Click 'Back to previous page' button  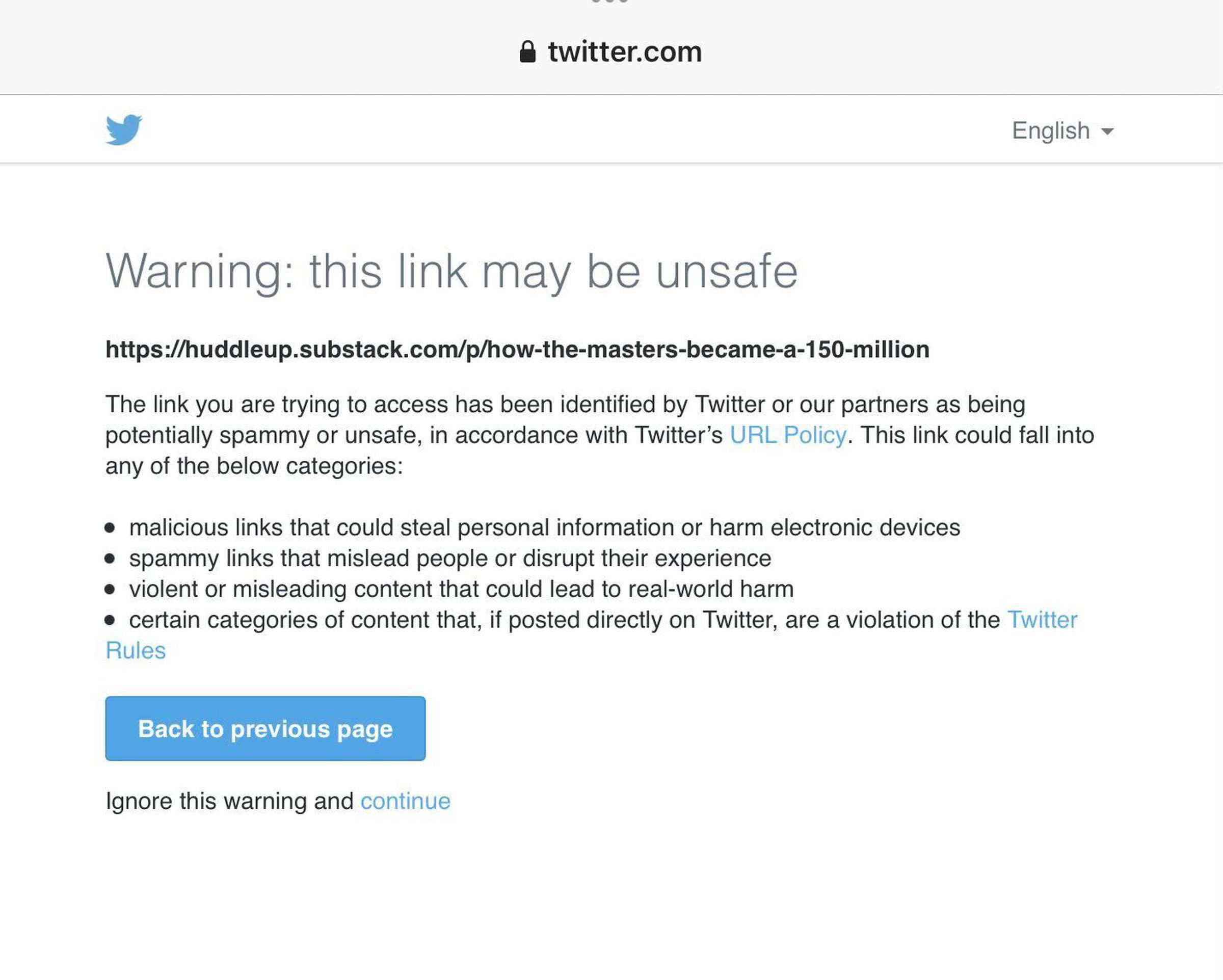click(265, 728)
